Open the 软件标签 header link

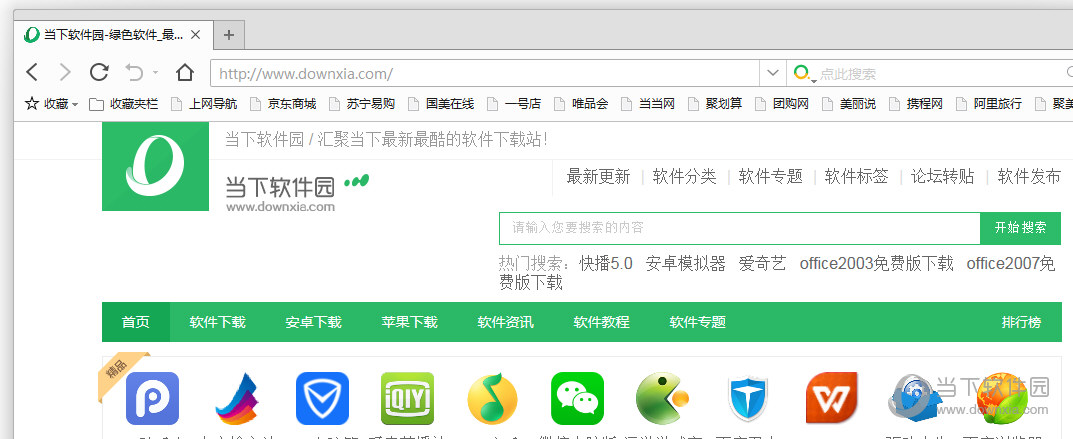pyautogui.click(x=857, y=176)
